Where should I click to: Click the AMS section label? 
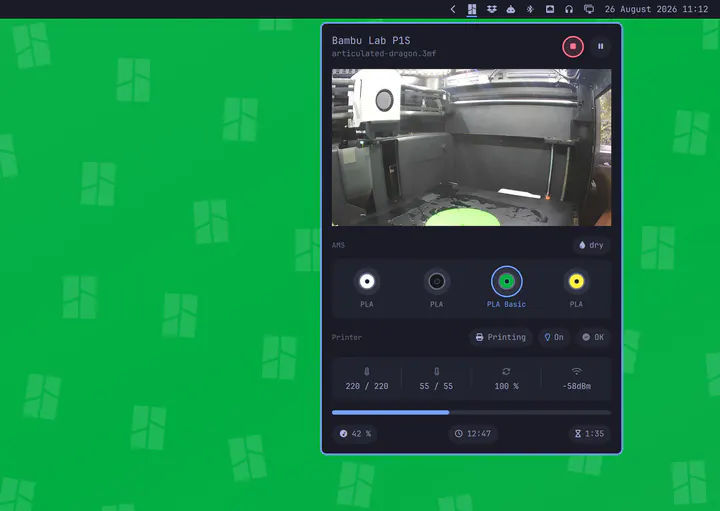pos(338,245)
